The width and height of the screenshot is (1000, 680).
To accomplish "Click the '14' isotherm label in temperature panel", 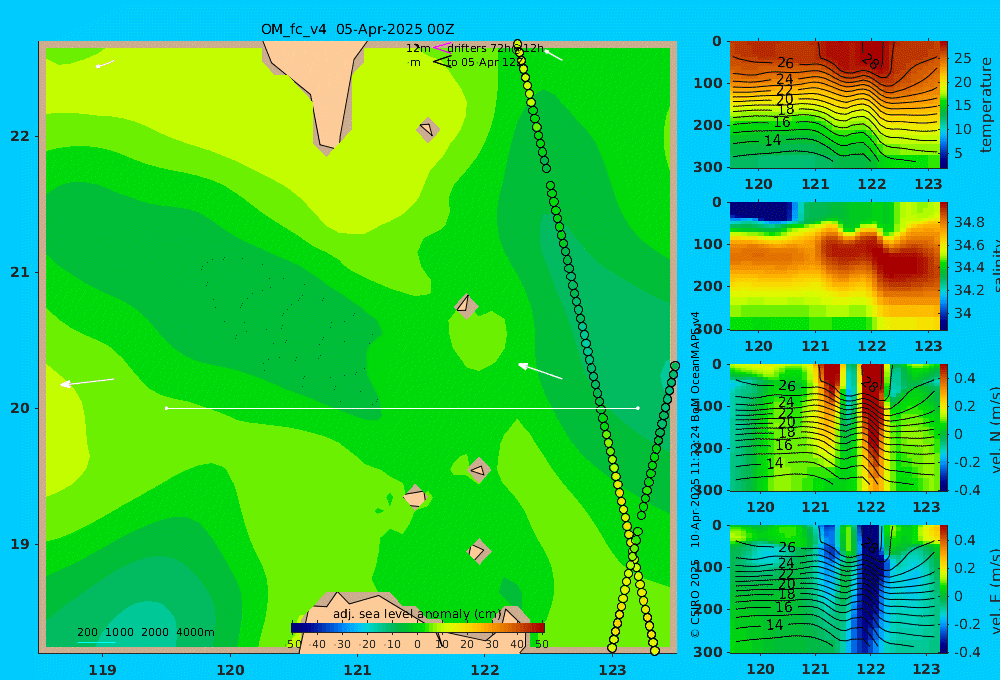I will coord(772,141).
